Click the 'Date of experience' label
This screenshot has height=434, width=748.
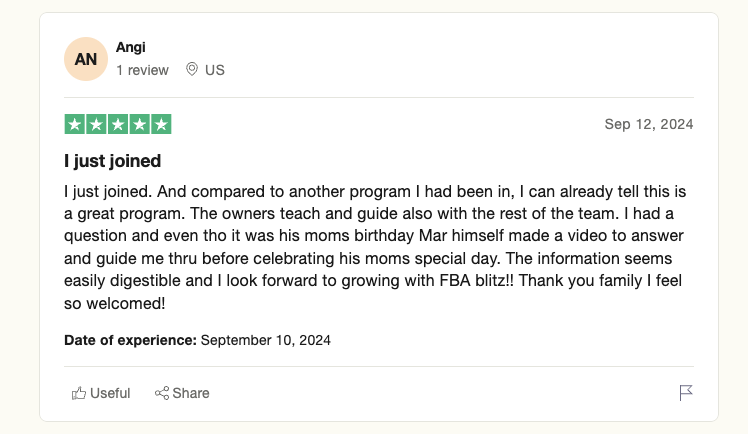(130, 340)
